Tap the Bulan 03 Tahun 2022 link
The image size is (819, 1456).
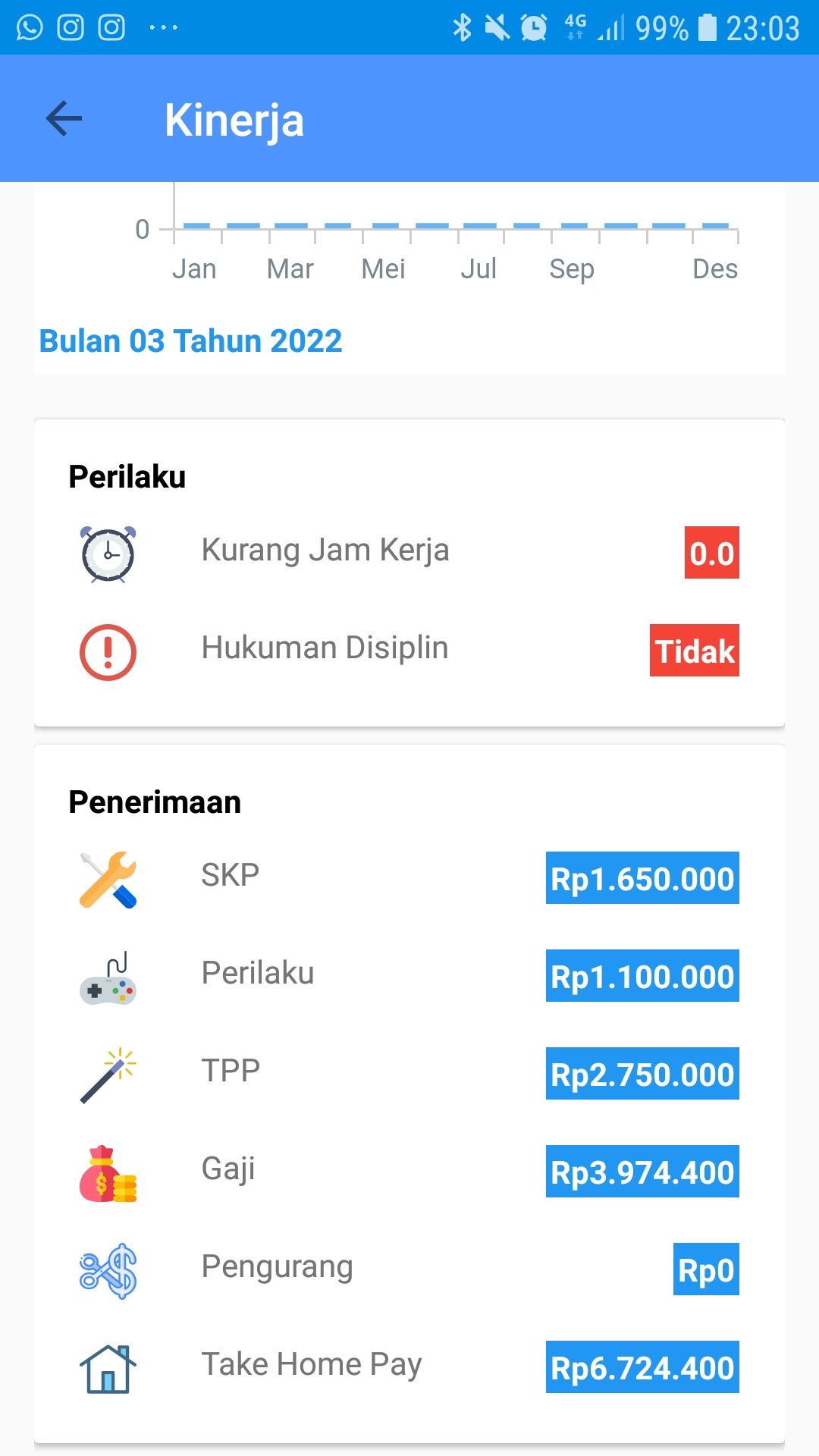click(190, 341)
